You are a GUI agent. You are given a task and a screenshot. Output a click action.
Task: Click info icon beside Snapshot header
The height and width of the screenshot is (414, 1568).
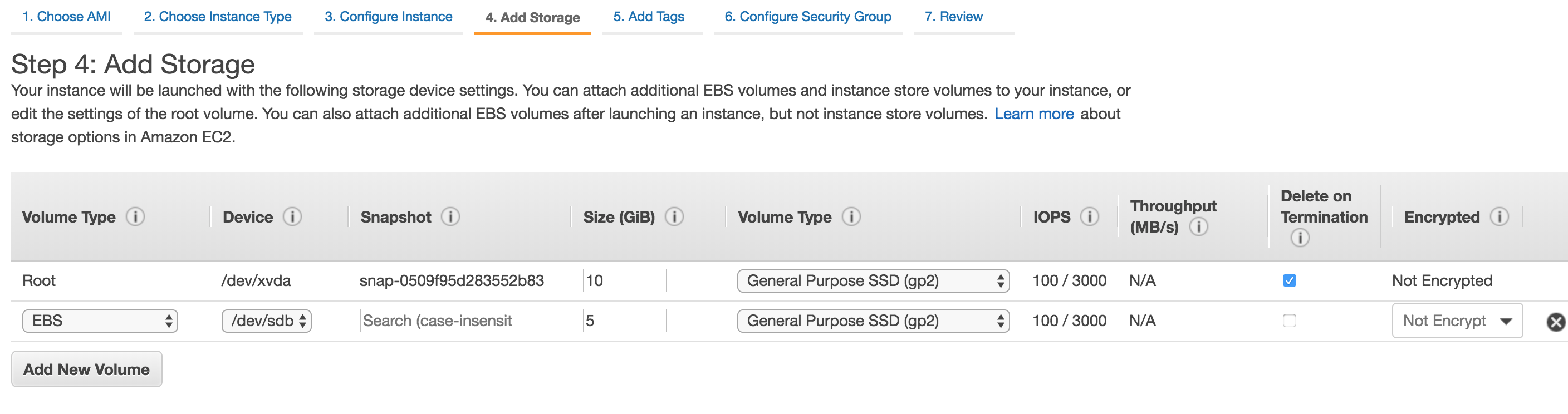pos(450,217)
